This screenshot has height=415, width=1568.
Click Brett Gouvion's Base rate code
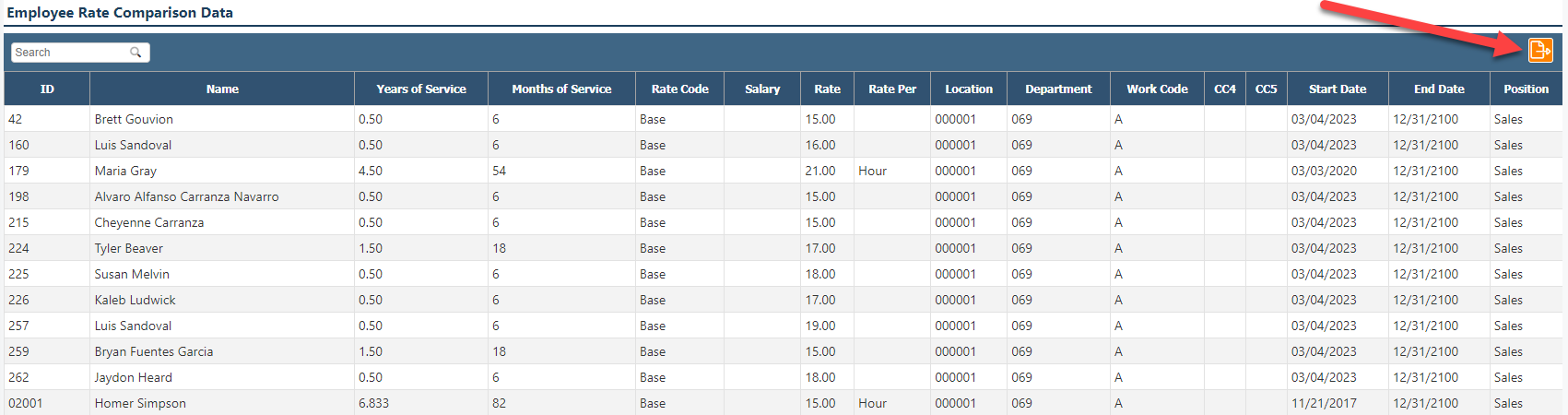(653, 119)
